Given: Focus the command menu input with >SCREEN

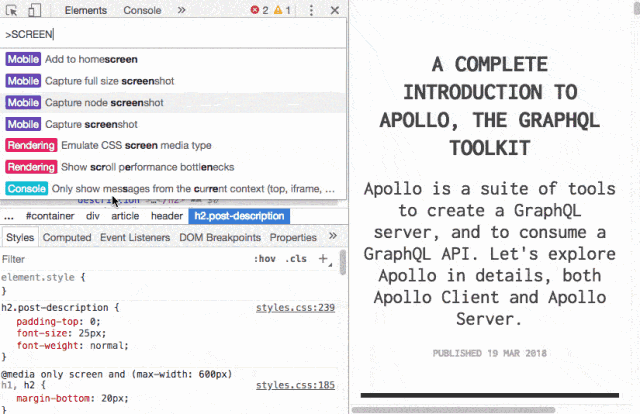Looking at the screenshot, I should [x=173, y=34].
